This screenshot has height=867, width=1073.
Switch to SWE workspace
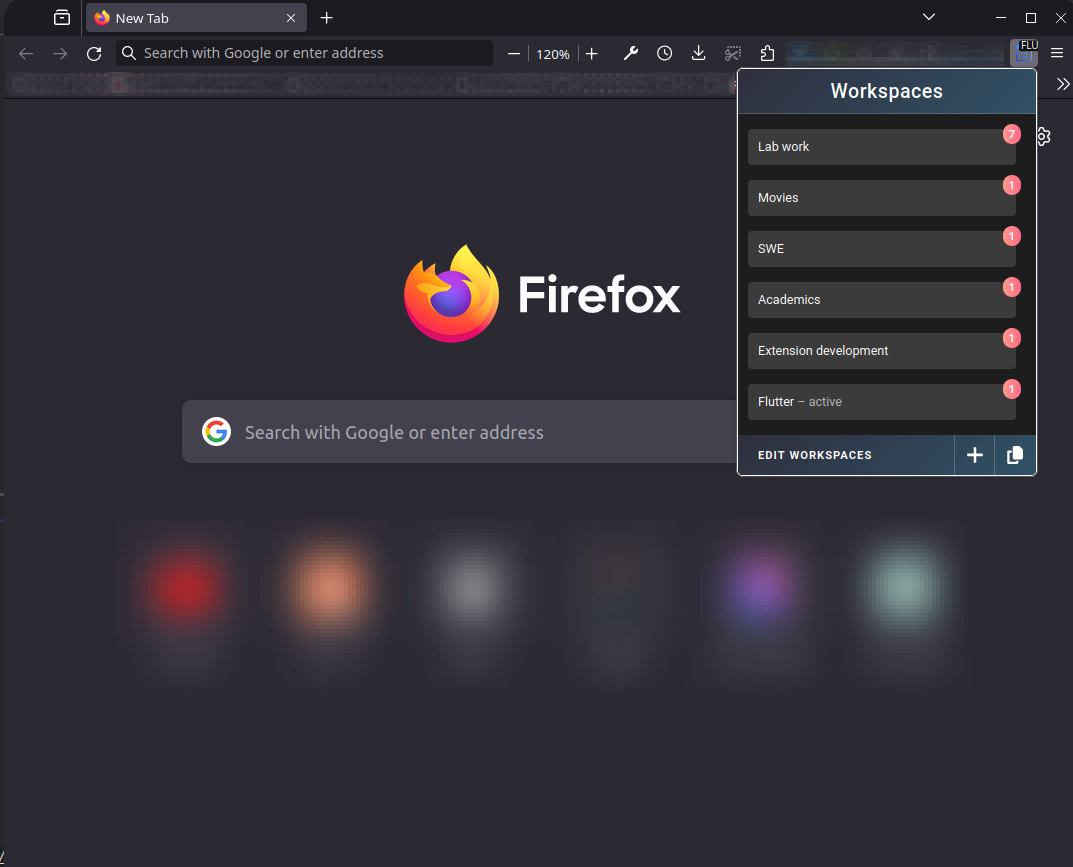881,248
